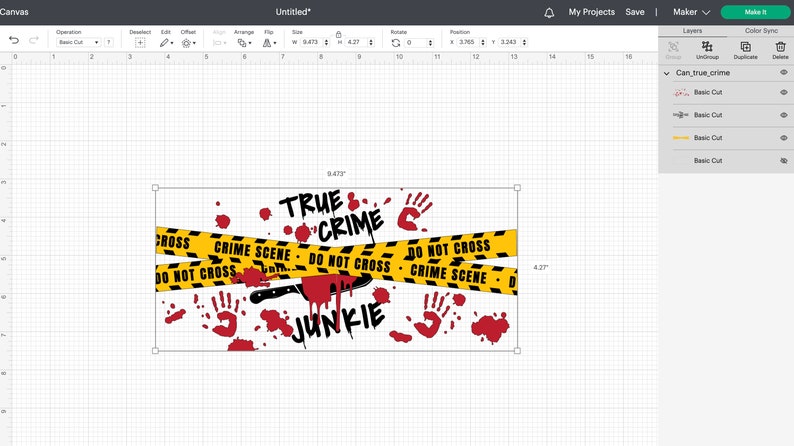Open the Flip tool
Viewport: 794px width, 446px height.
click(x=269, y=43)
